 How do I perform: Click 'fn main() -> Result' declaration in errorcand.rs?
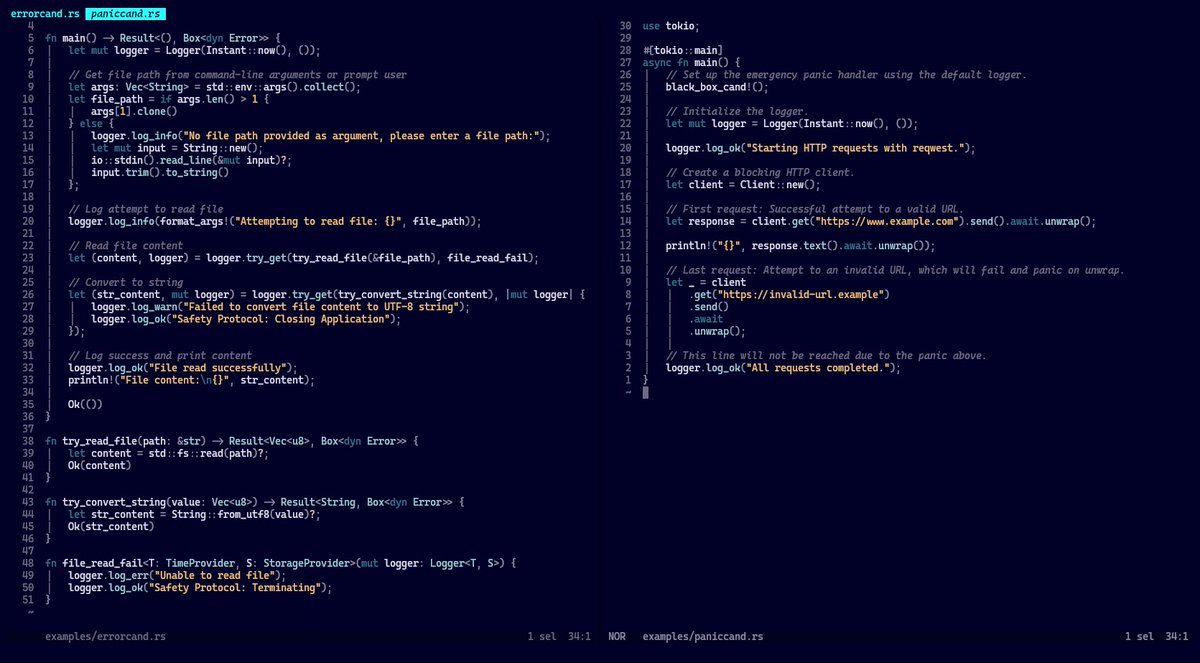165,38
